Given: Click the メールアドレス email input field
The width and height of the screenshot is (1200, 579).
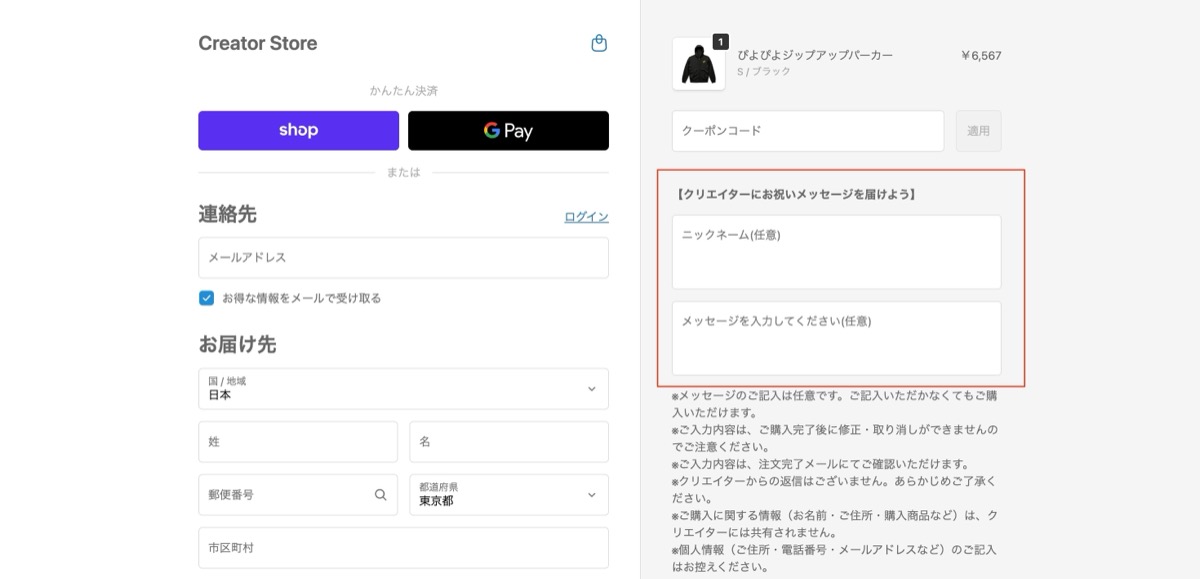Looking at the screenshot, I should point(403,257).
